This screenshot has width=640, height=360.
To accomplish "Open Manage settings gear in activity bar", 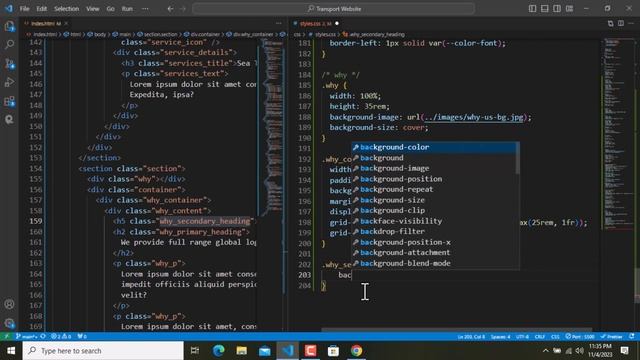I will (x=9, y=323).
